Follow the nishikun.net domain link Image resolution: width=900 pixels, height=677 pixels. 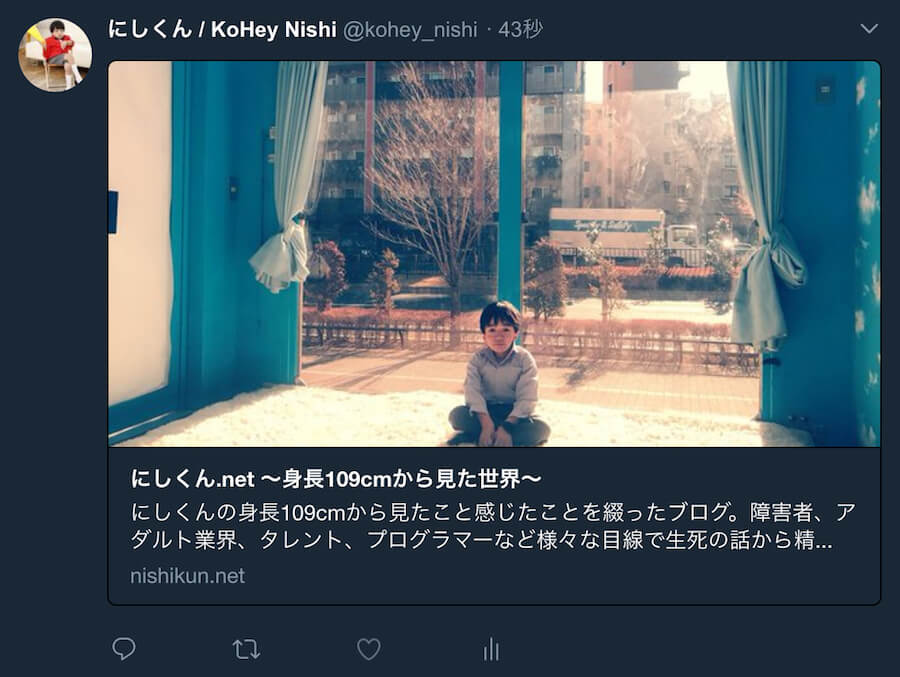(x=187, y=576)
